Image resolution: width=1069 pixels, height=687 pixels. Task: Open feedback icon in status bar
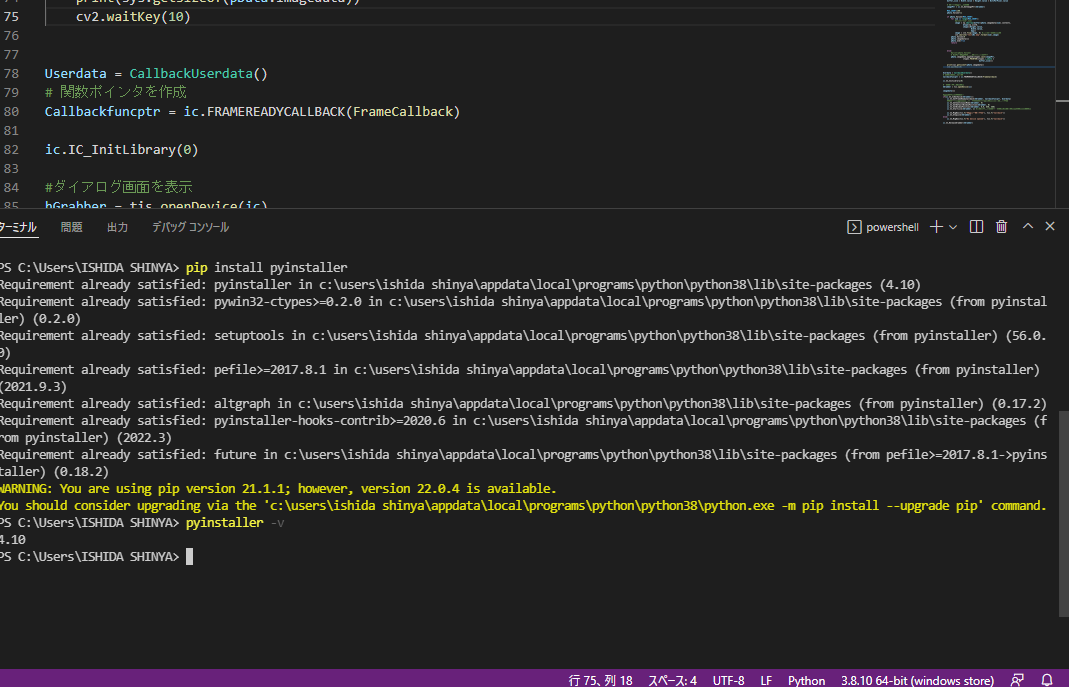click(x=1017, y=680)
